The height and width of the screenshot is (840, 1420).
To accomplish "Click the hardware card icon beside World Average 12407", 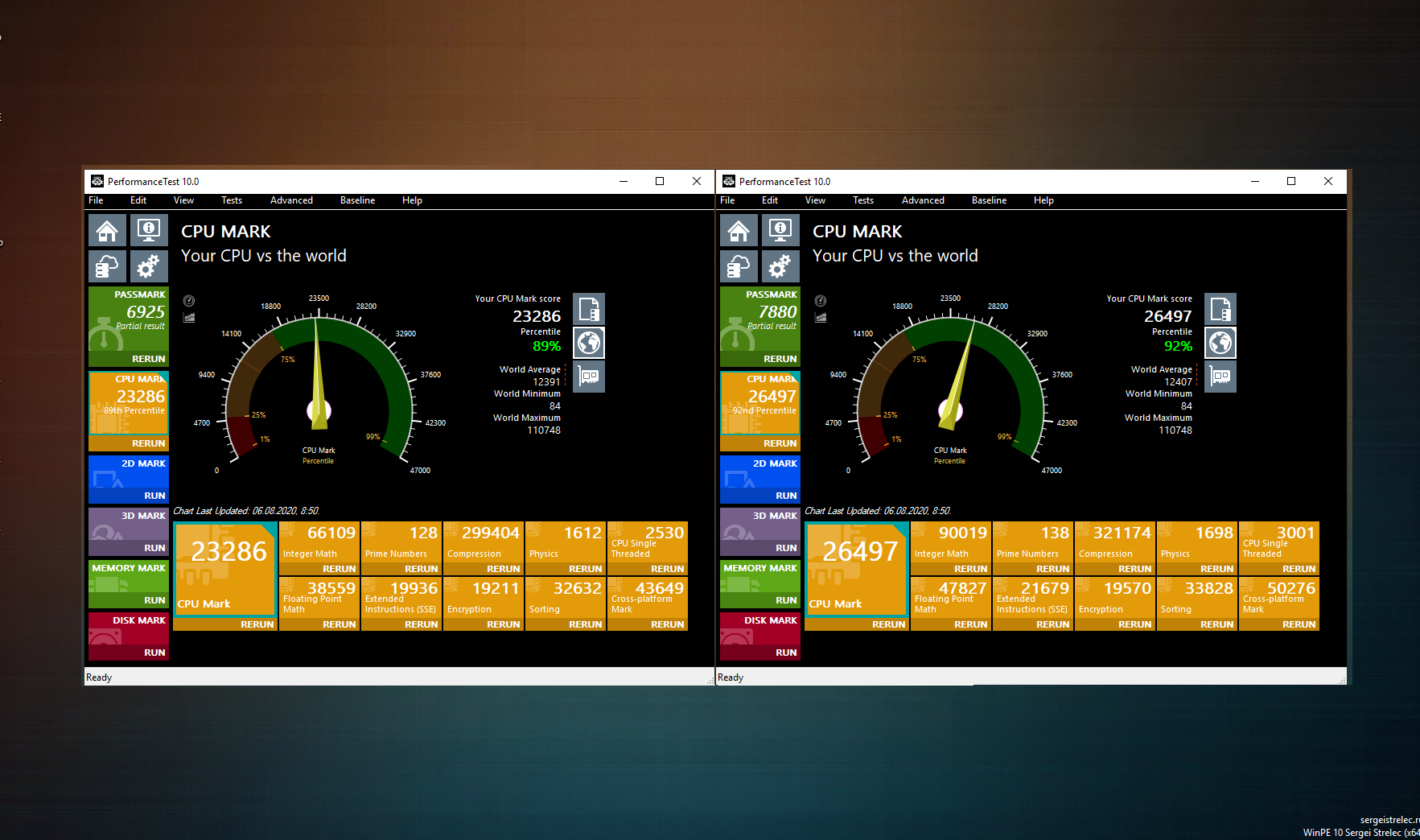I will (x=1220, y=377).
